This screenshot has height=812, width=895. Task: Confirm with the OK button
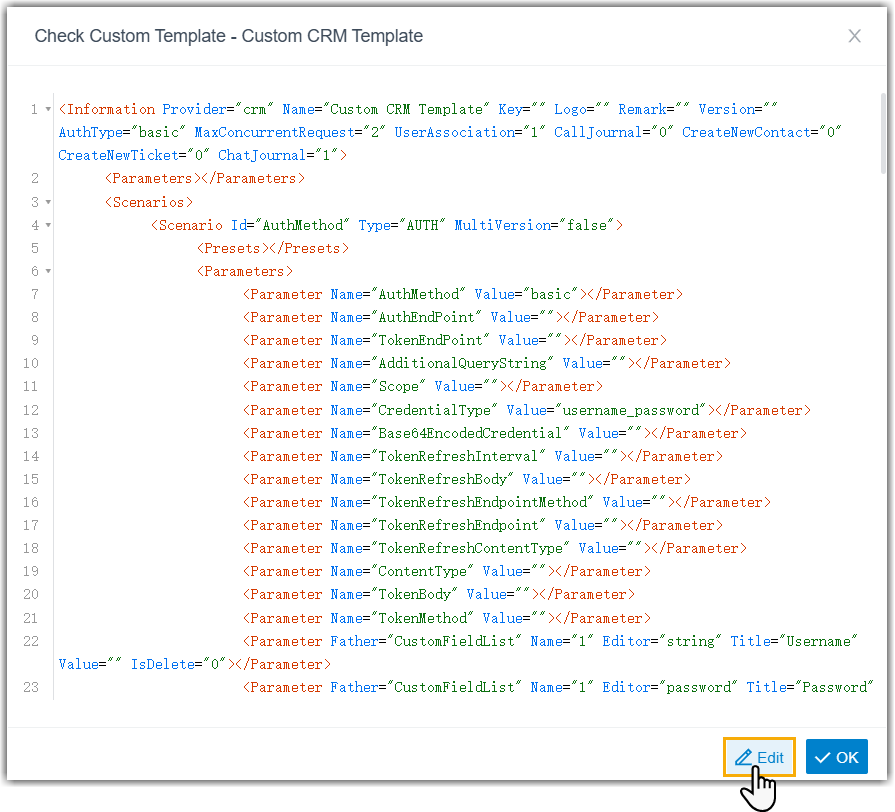pos(837,757)
